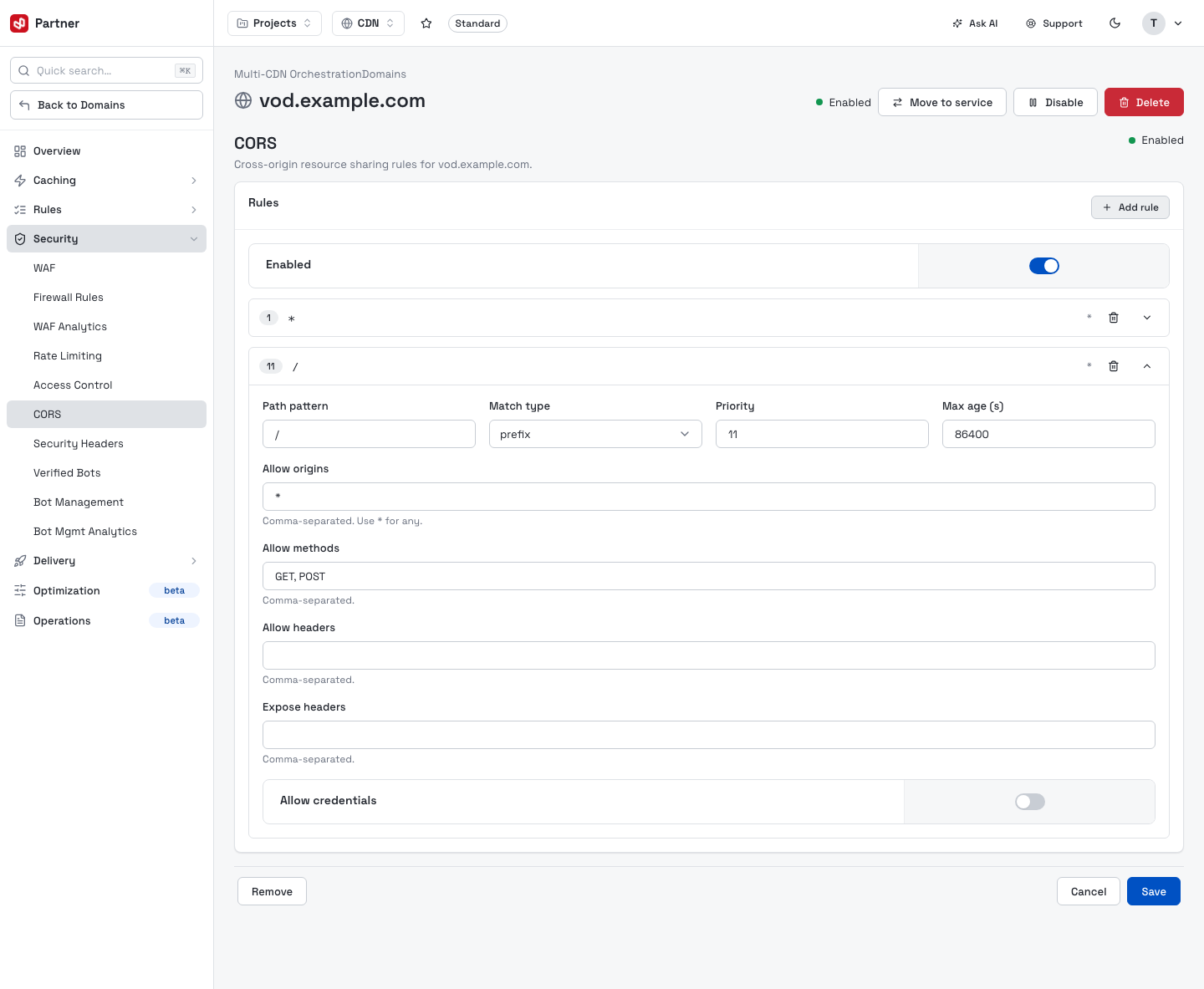Image resolution: width=1204 pixels, height=989 pixels.
Task: Click the Priority input field
Action: coord(822,434)
